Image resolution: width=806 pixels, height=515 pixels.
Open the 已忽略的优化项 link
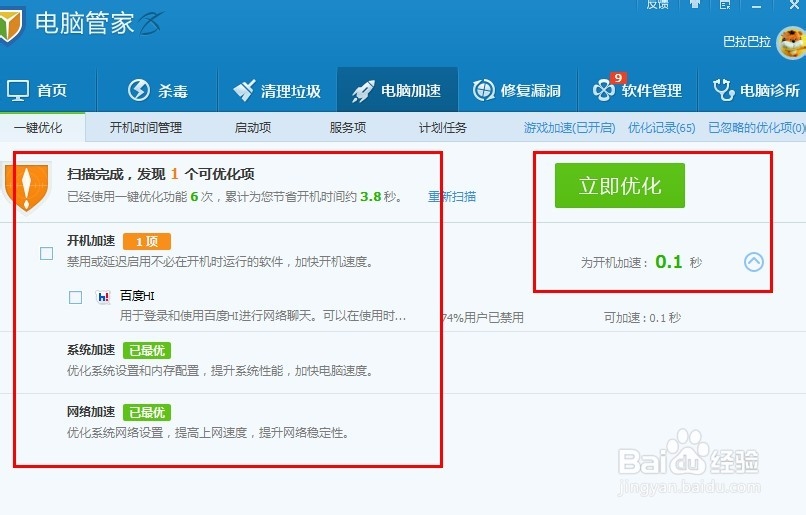[757, 127]
